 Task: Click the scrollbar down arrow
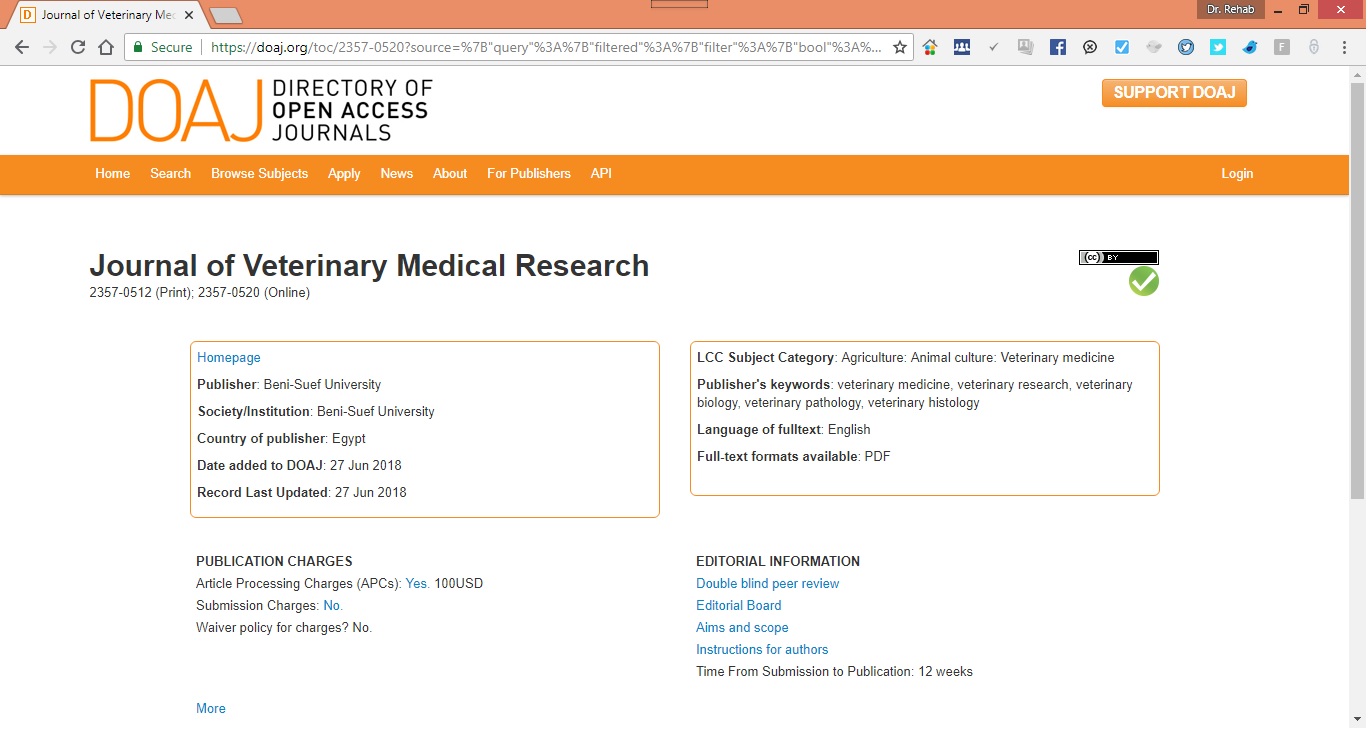1357,720
